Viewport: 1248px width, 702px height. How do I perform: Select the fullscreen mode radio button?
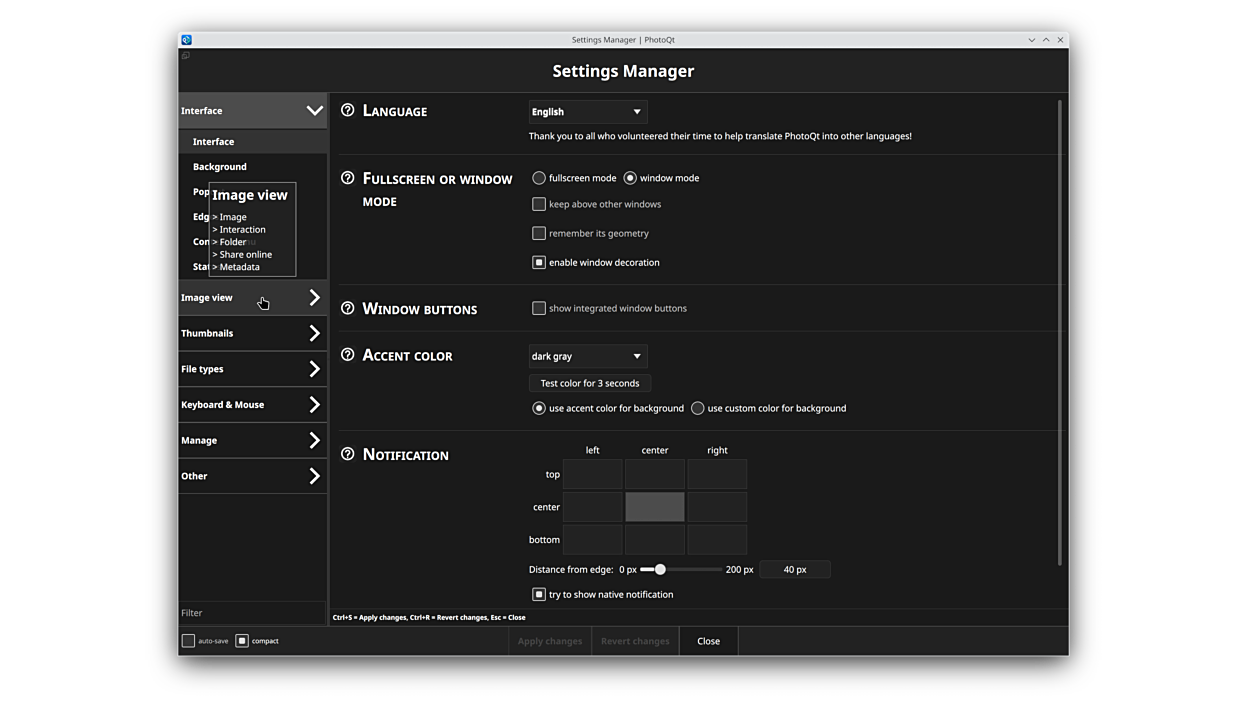pos(539,178)
